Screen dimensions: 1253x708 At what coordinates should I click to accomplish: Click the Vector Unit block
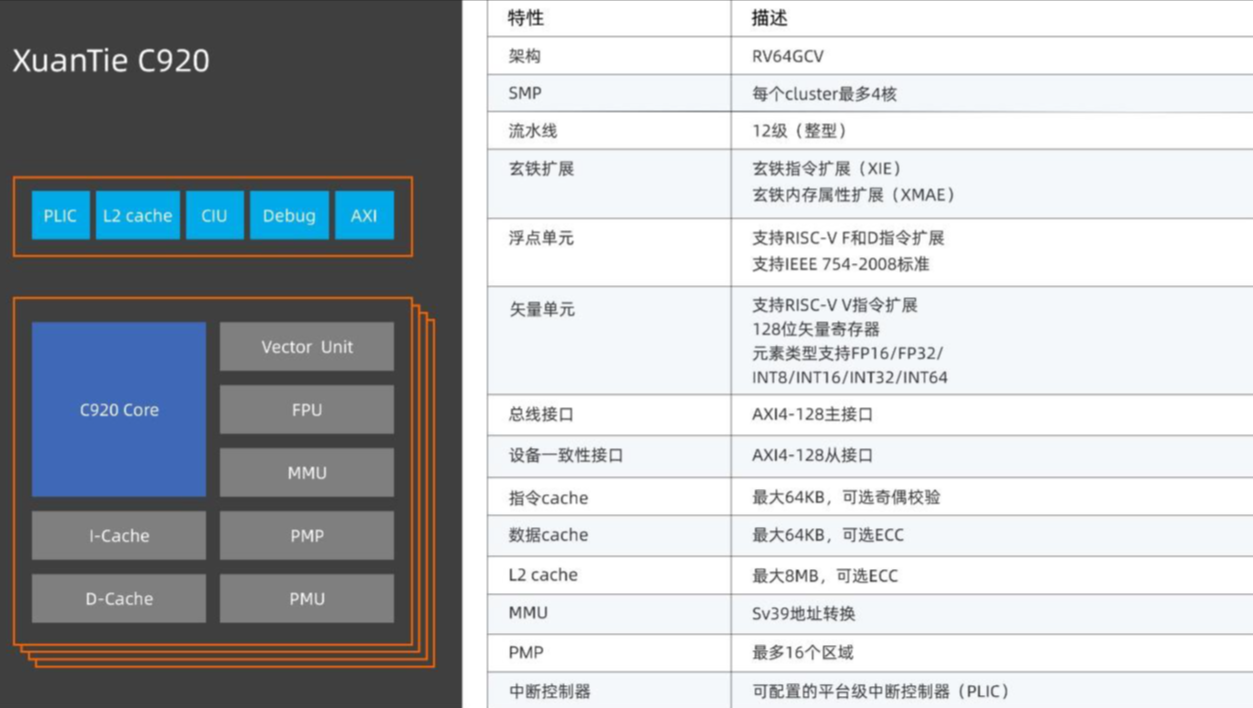point(307,347)
